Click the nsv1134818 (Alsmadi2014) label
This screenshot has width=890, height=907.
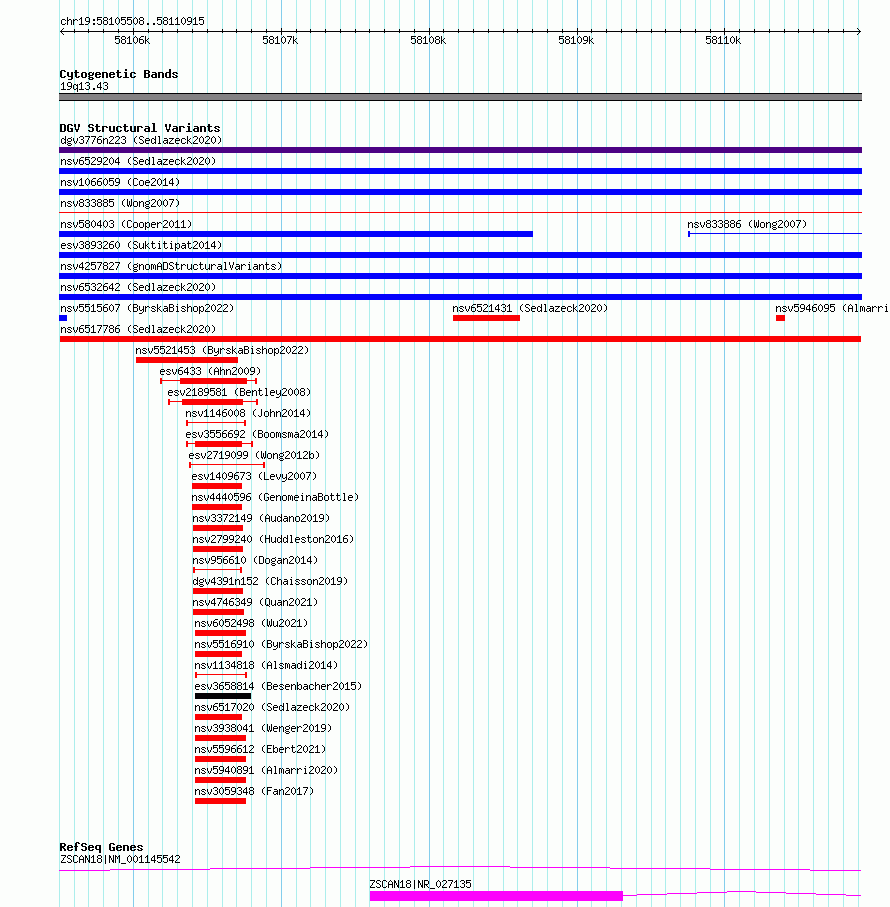266,665
